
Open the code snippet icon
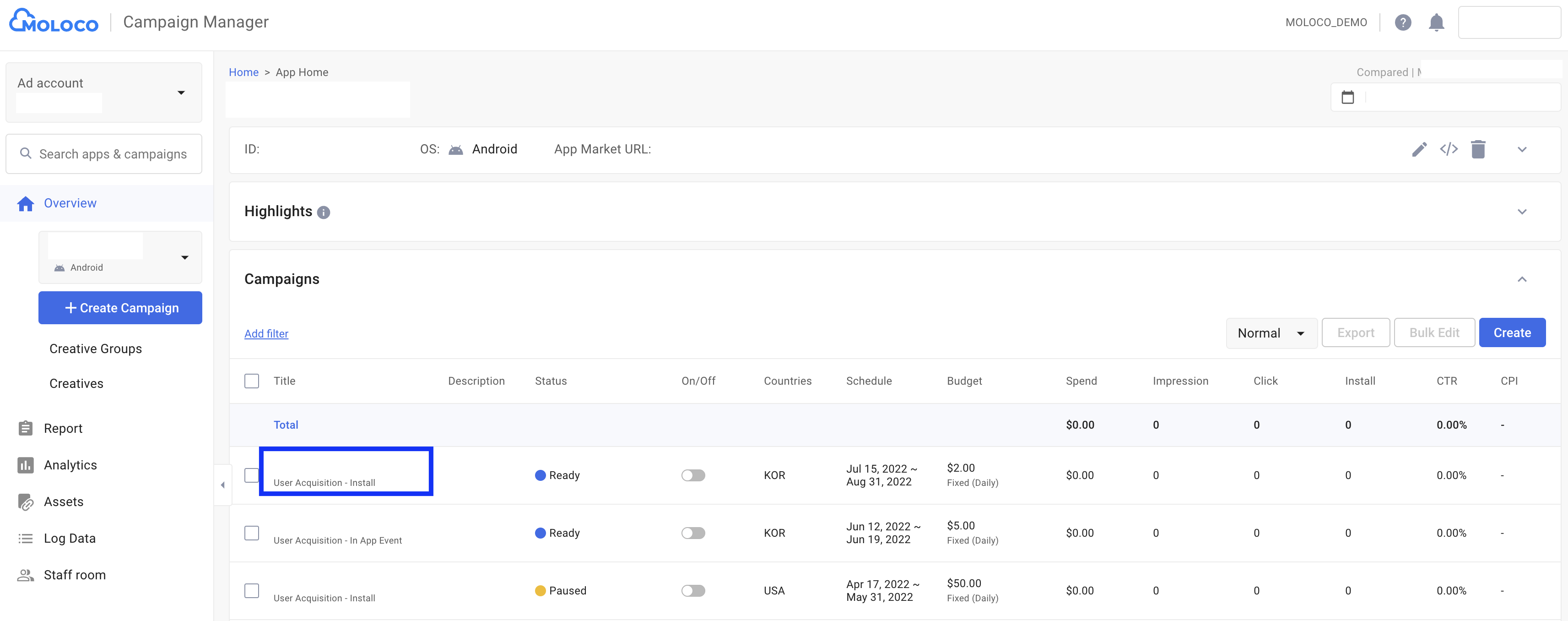click(1448, 149)
